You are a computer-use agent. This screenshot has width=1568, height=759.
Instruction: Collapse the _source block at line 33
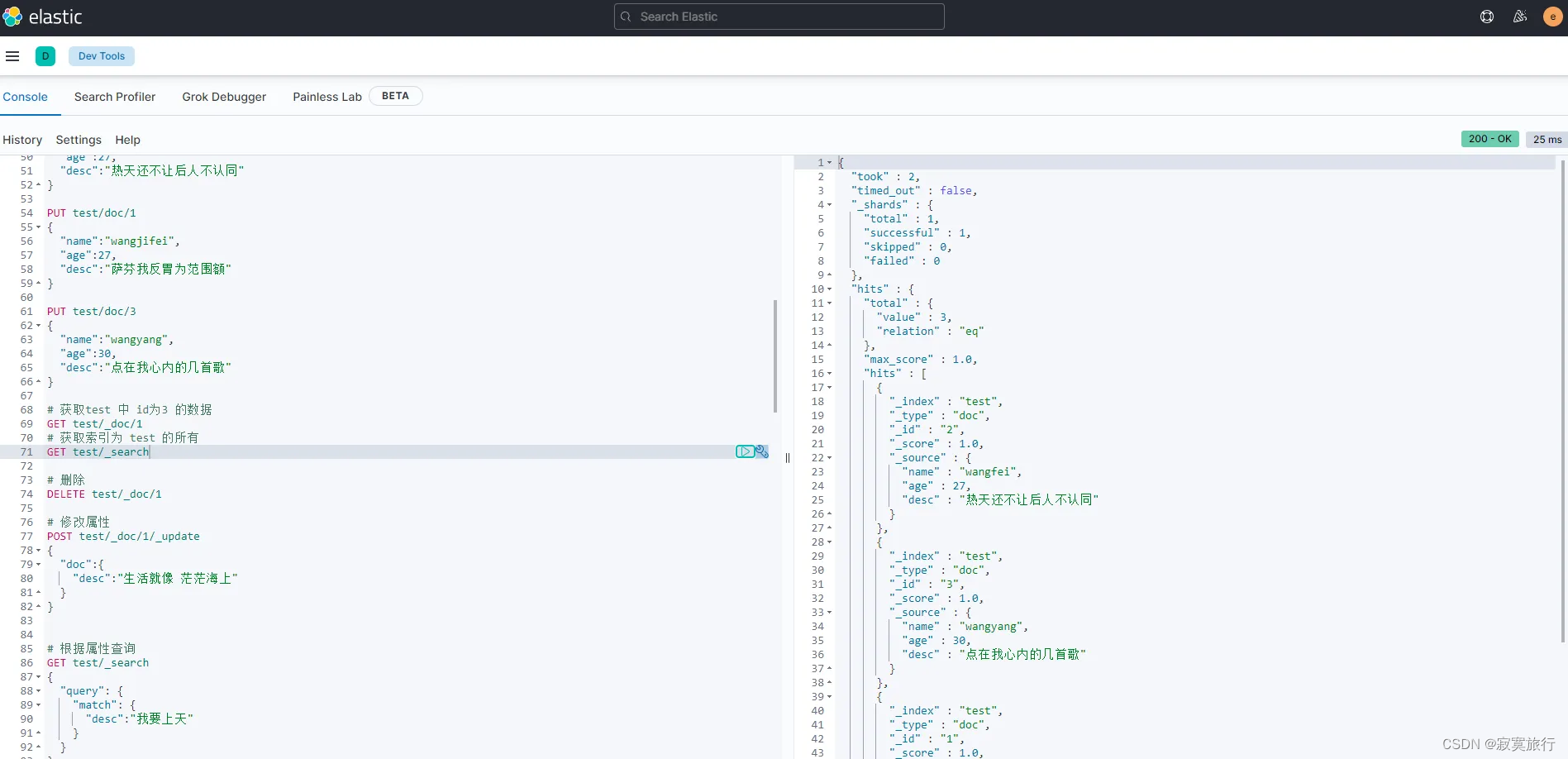point(829,613)
